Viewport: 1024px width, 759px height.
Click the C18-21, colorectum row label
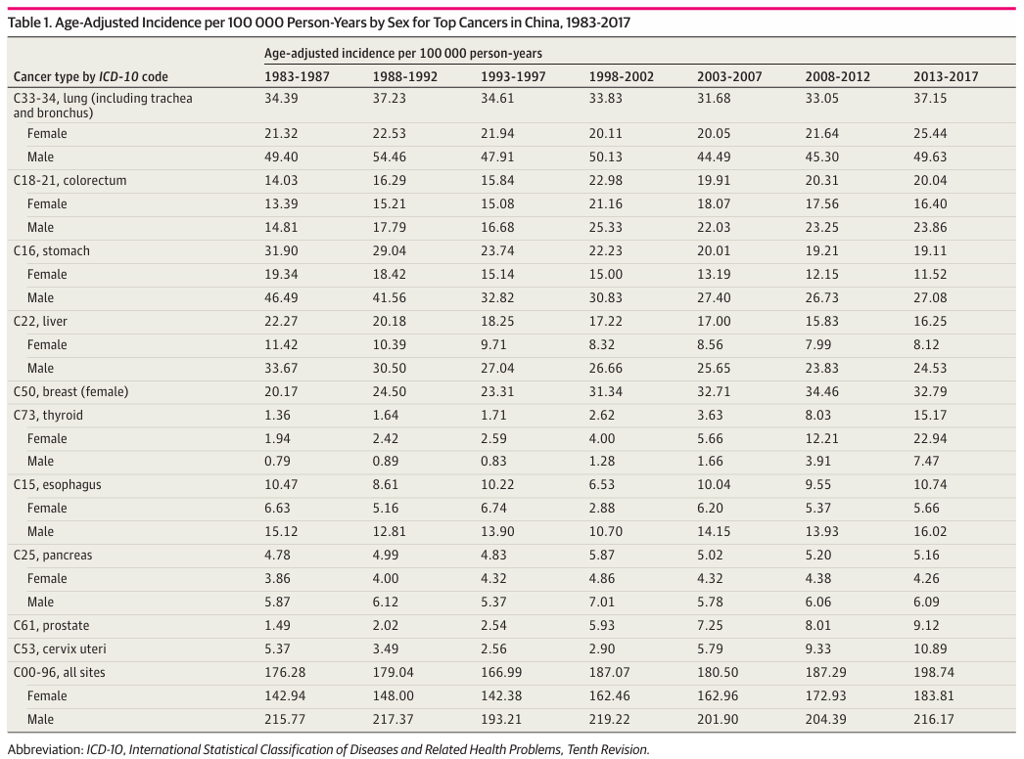[70, 180]
